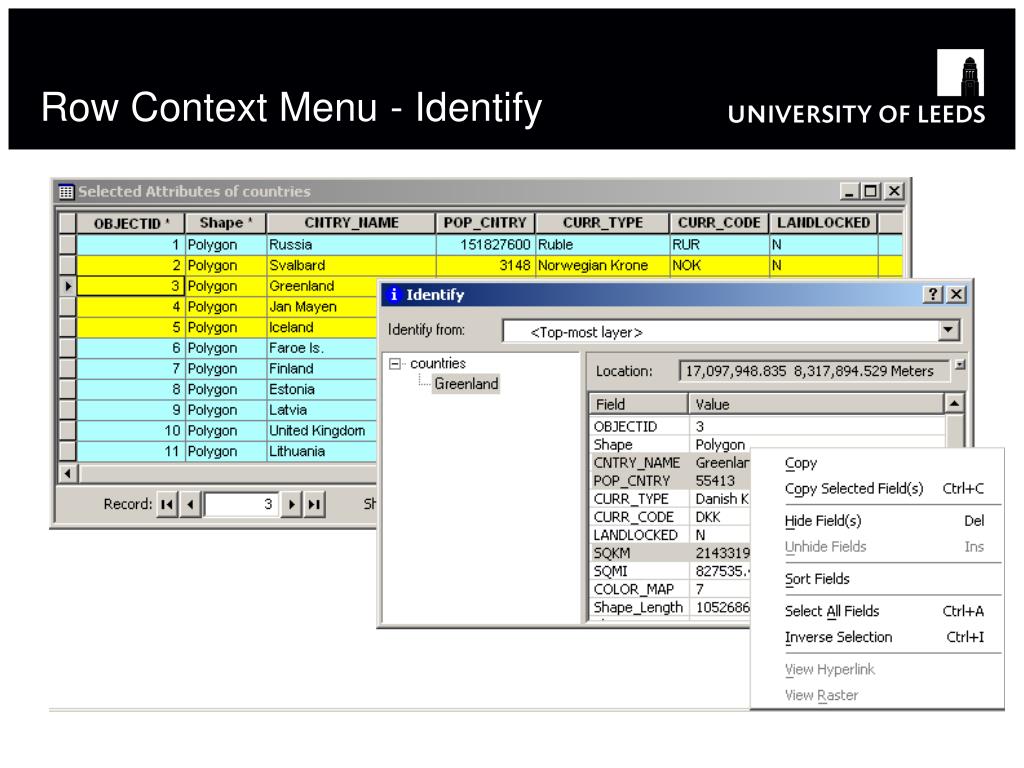The image size is (1024, 768).
Task: Select row selector for Svalbard row
Action: (67, 266)
